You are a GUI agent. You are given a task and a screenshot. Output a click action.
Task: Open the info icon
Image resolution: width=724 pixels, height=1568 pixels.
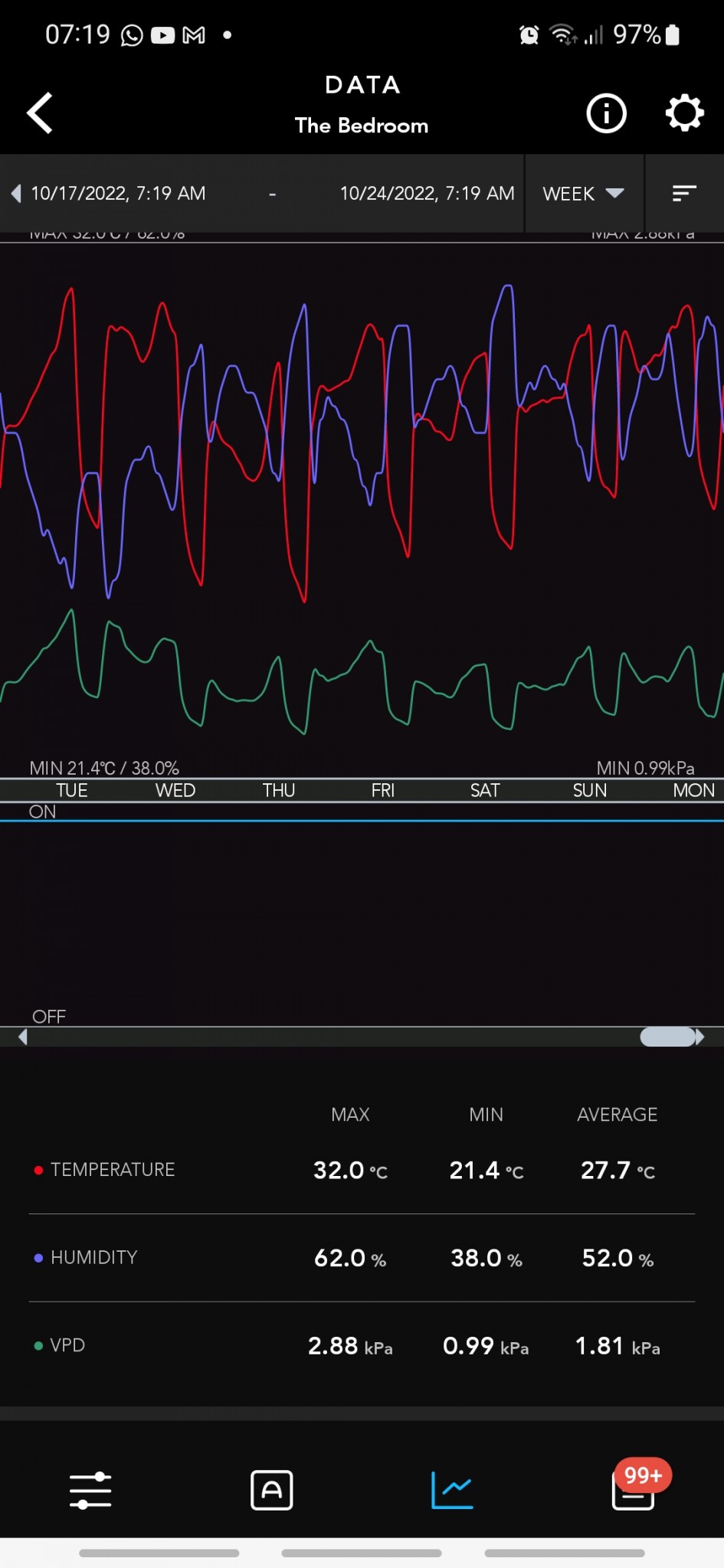[606, 113]
